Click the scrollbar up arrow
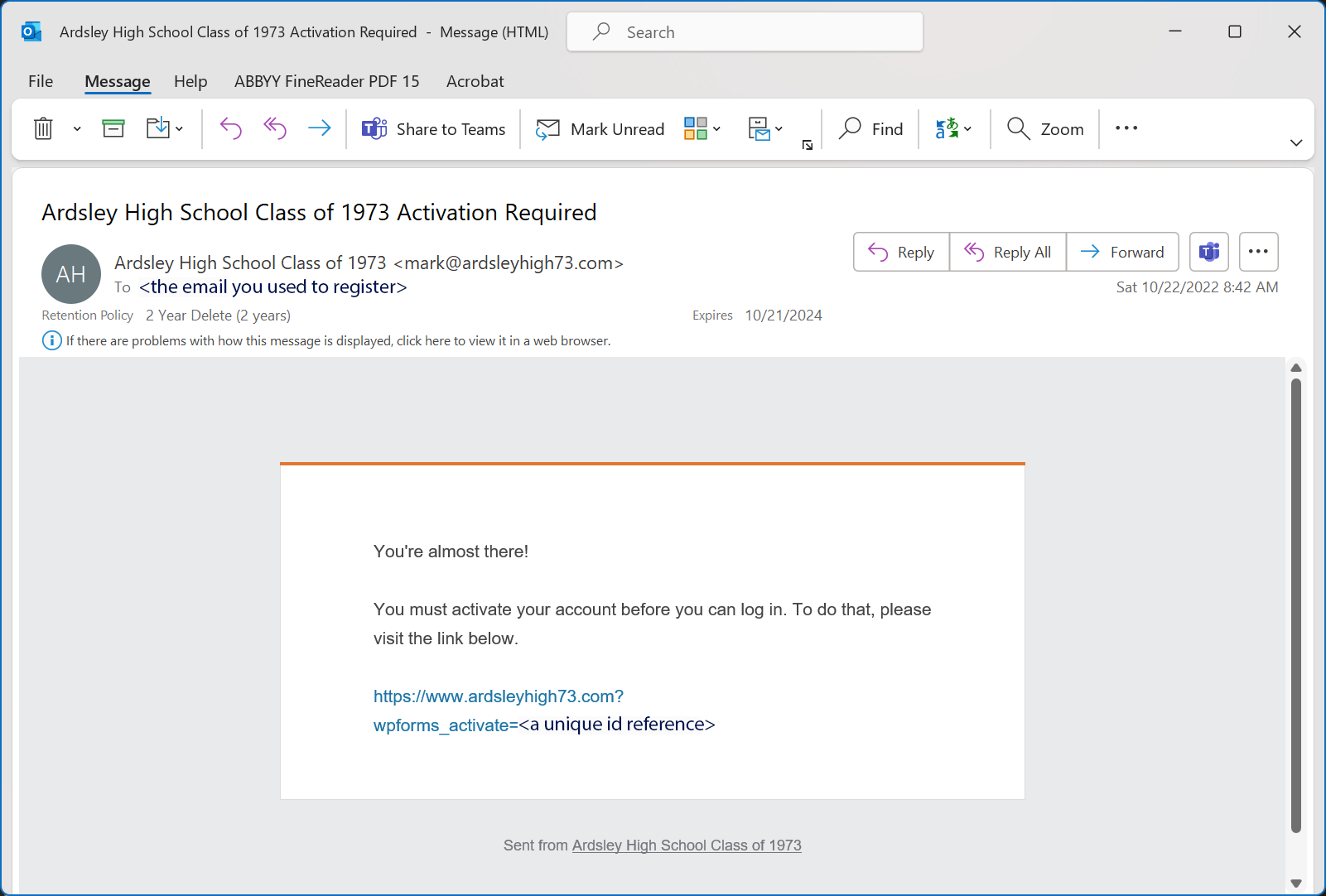This screenshot has width=1326, height=896. point(1296,368)
